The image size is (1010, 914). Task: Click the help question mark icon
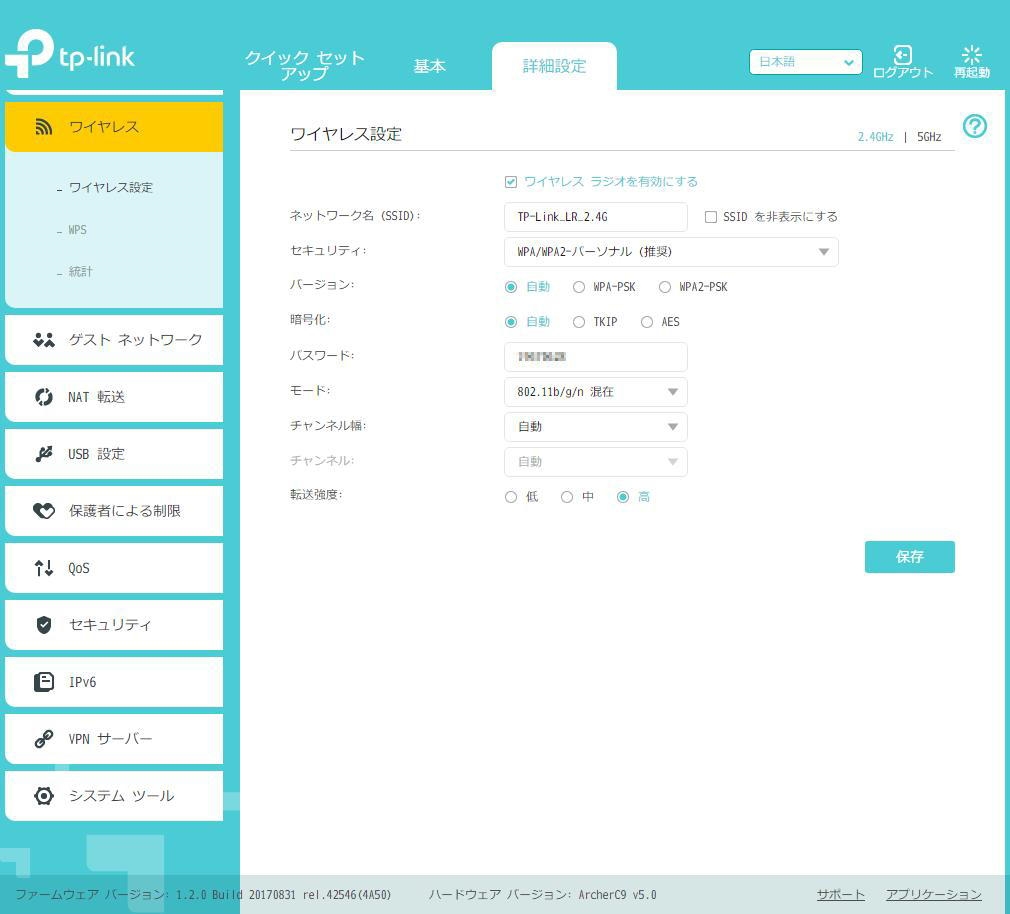[x=975, y=126]
